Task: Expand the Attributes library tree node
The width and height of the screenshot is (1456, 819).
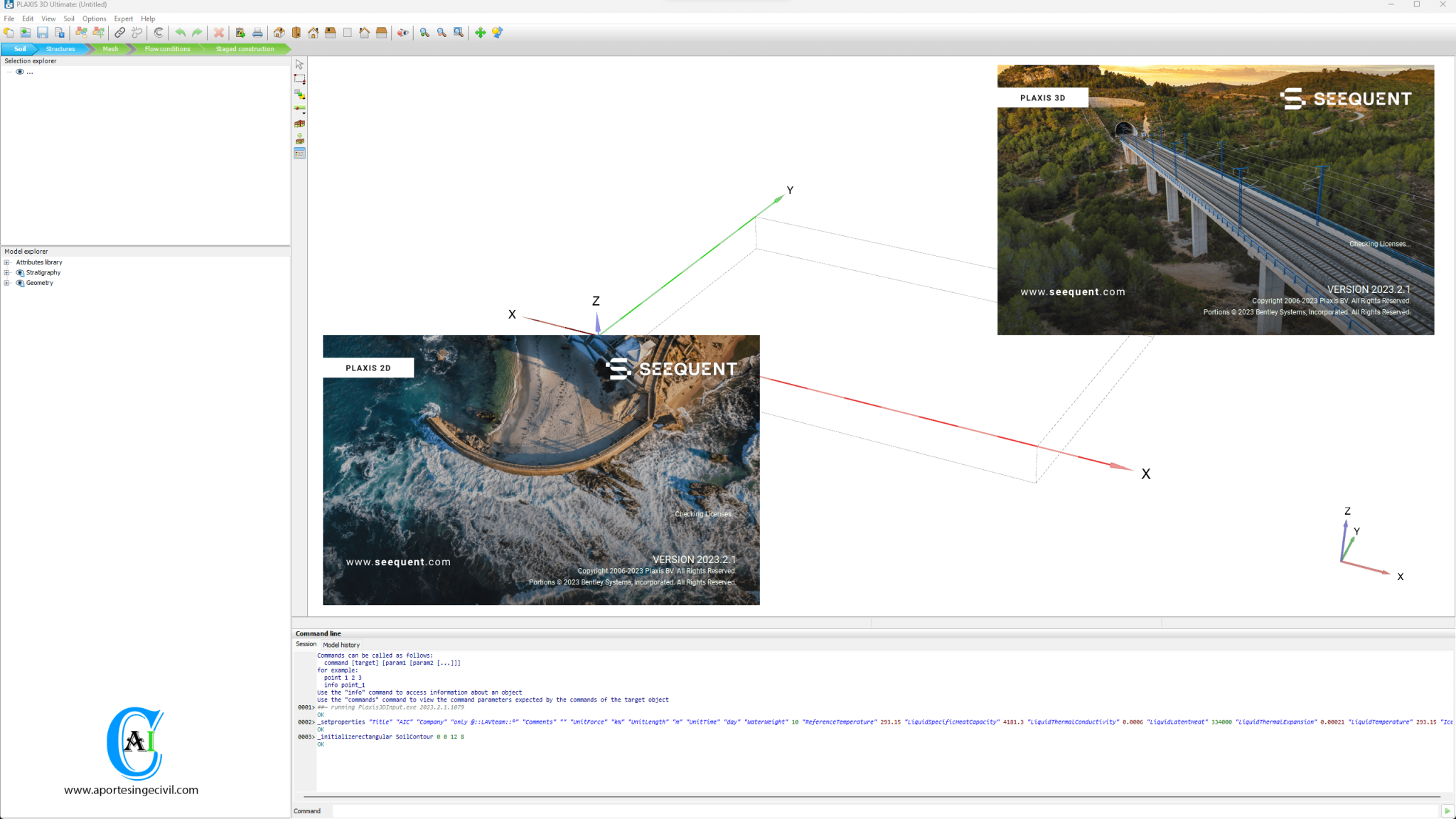Action: coord(7,262)
